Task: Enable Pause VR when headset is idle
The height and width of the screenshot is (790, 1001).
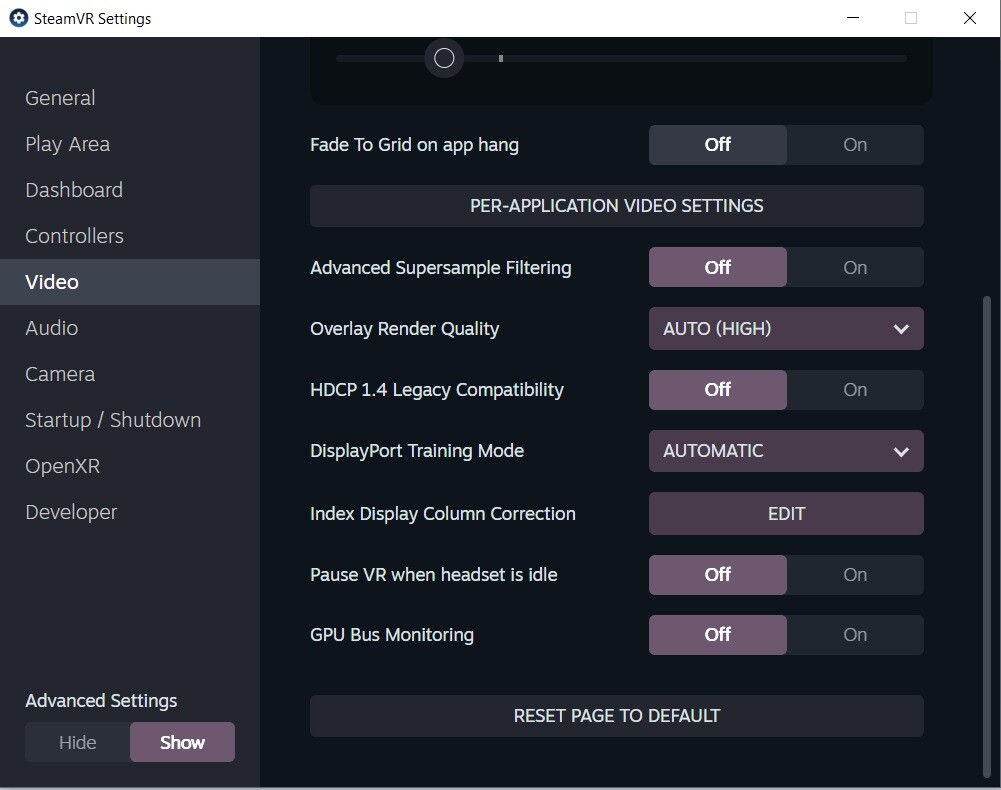Action: point(855,575)
